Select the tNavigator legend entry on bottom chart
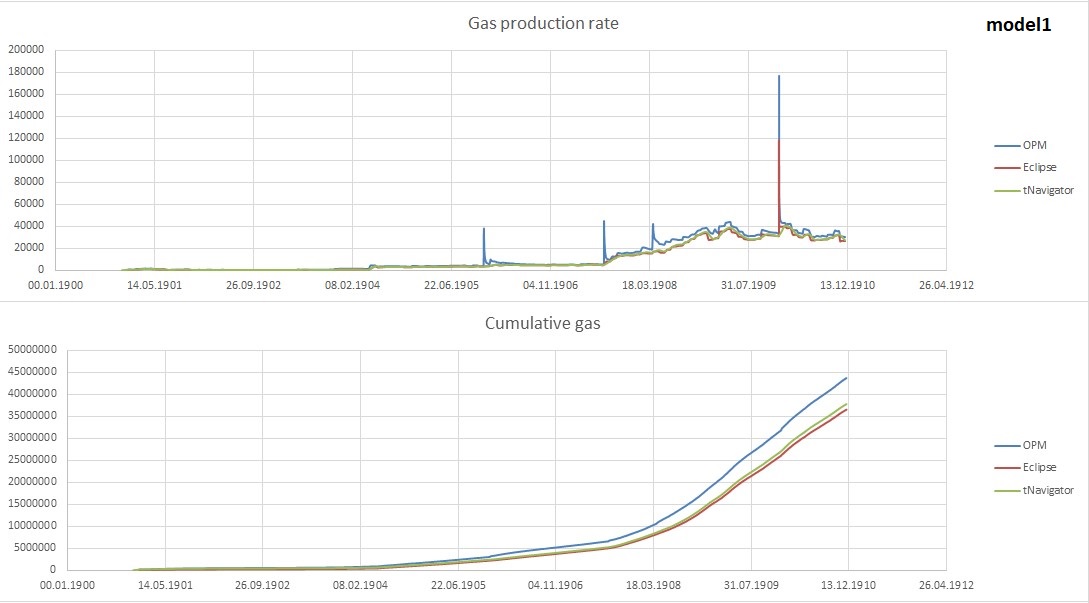 1045,489
